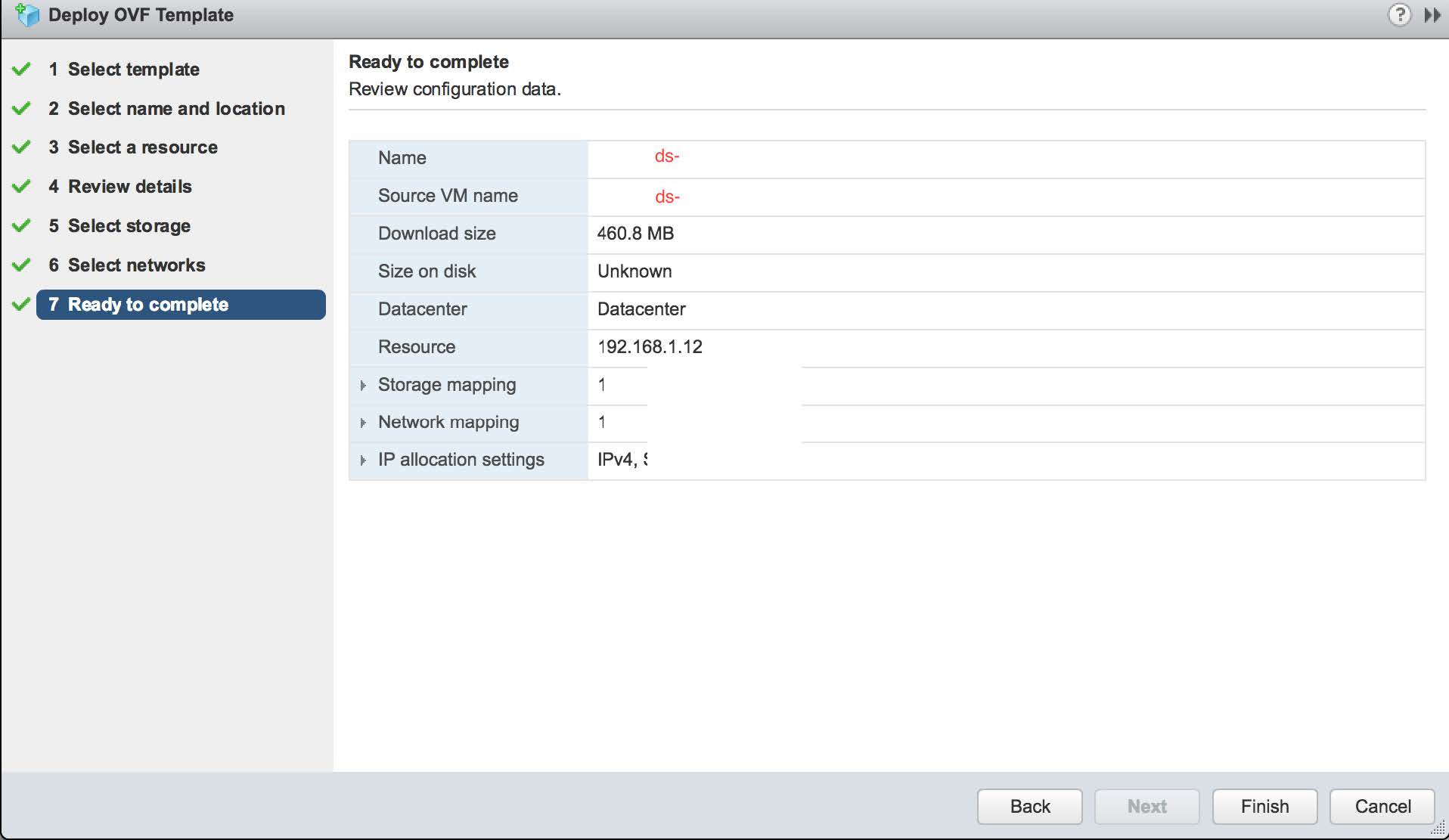
Task: Open step 5 Select storage
Action: [129, 226]
